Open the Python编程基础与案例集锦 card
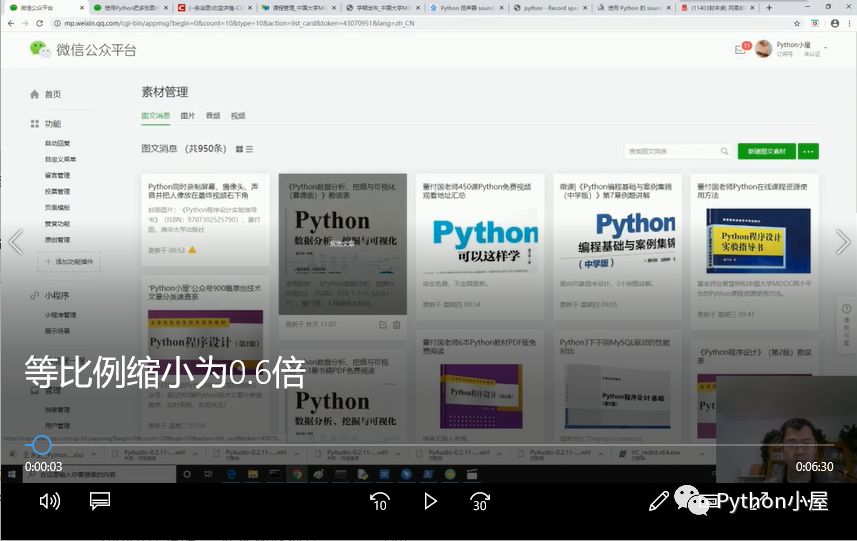Image resolution: width=857 pixels, height=541 pixels. pos(617,246)
